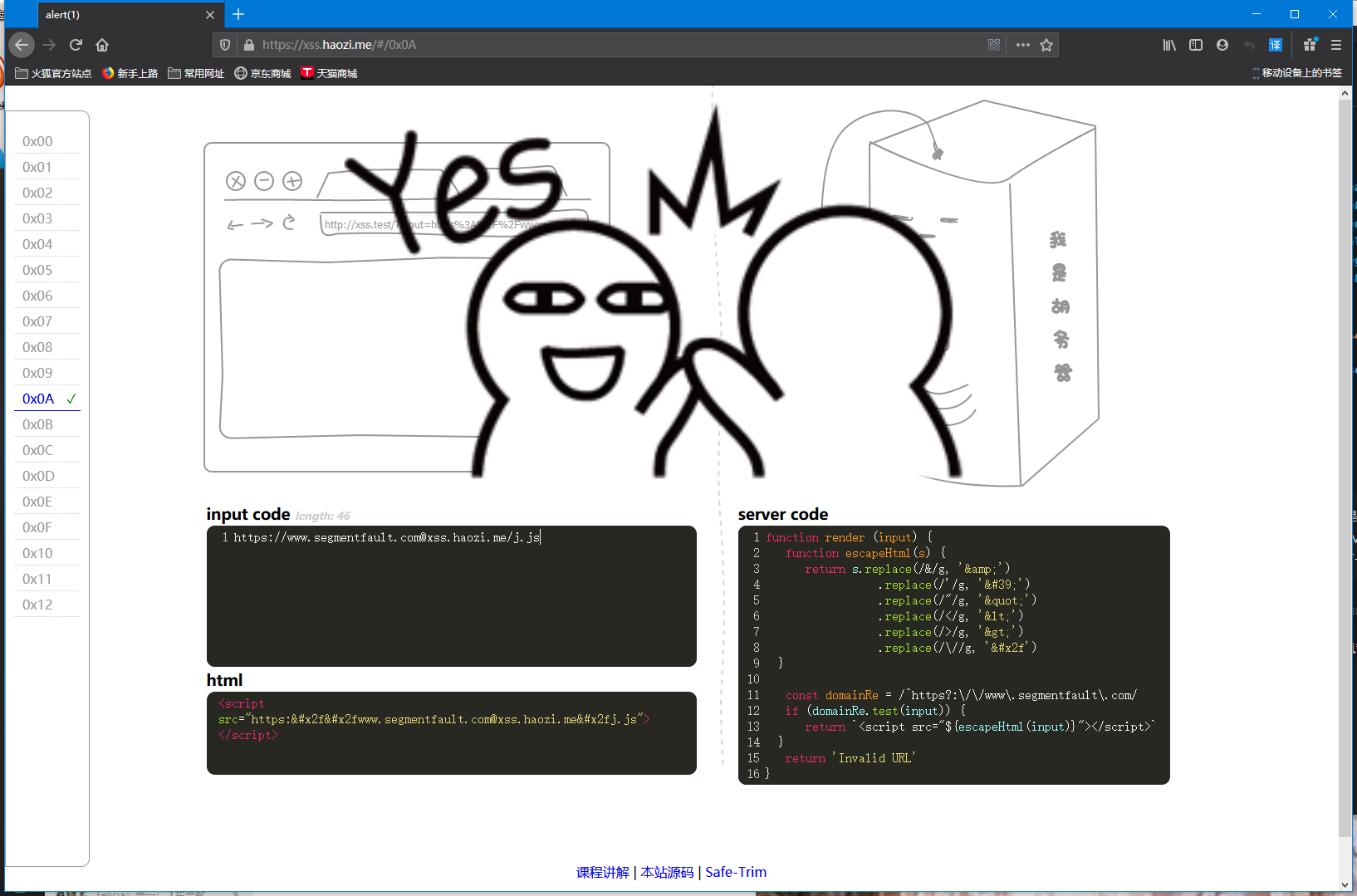Screen dimensions: 1357x896
Task: Select level 0x0F in sidebar
Action: click(47, 527)
